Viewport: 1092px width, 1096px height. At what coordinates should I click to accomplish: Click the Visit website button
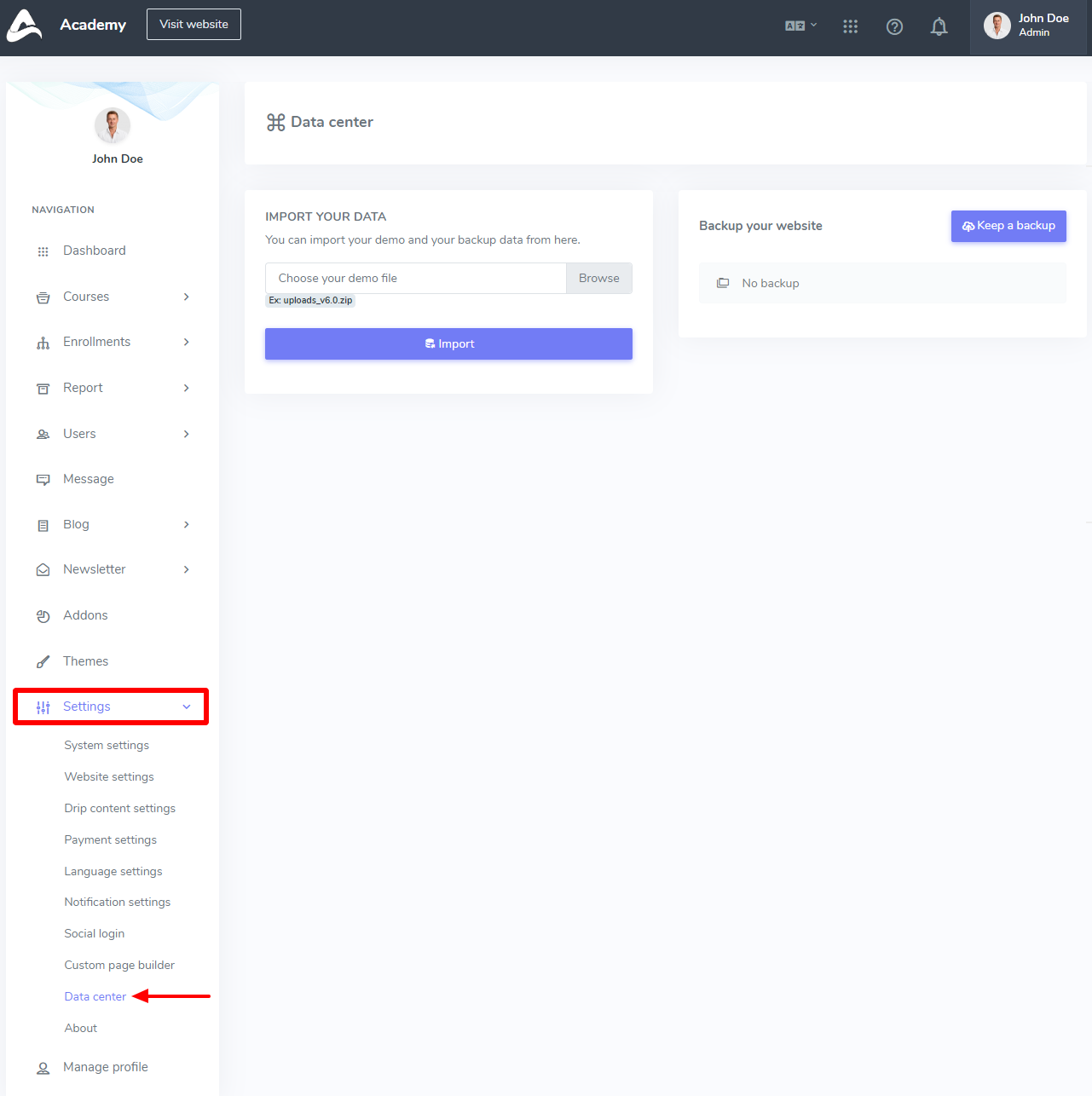(x=194, y=24)
